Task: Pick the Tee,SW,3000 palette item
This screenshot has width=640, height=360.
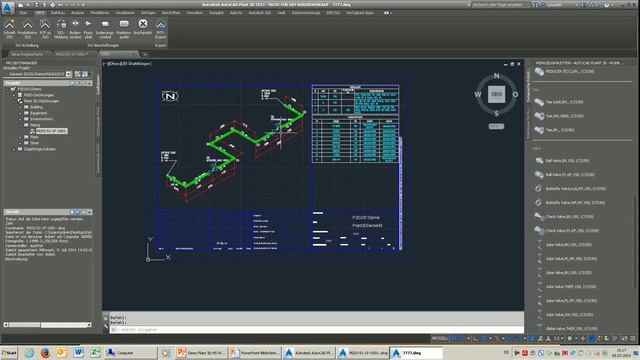Action: point(559,116)
